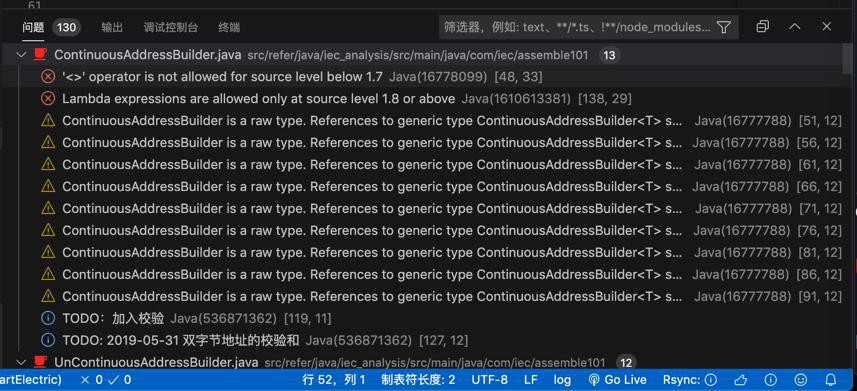Switch to the 终端 tab
Screen dimensions: 857x391
[229, 27]
